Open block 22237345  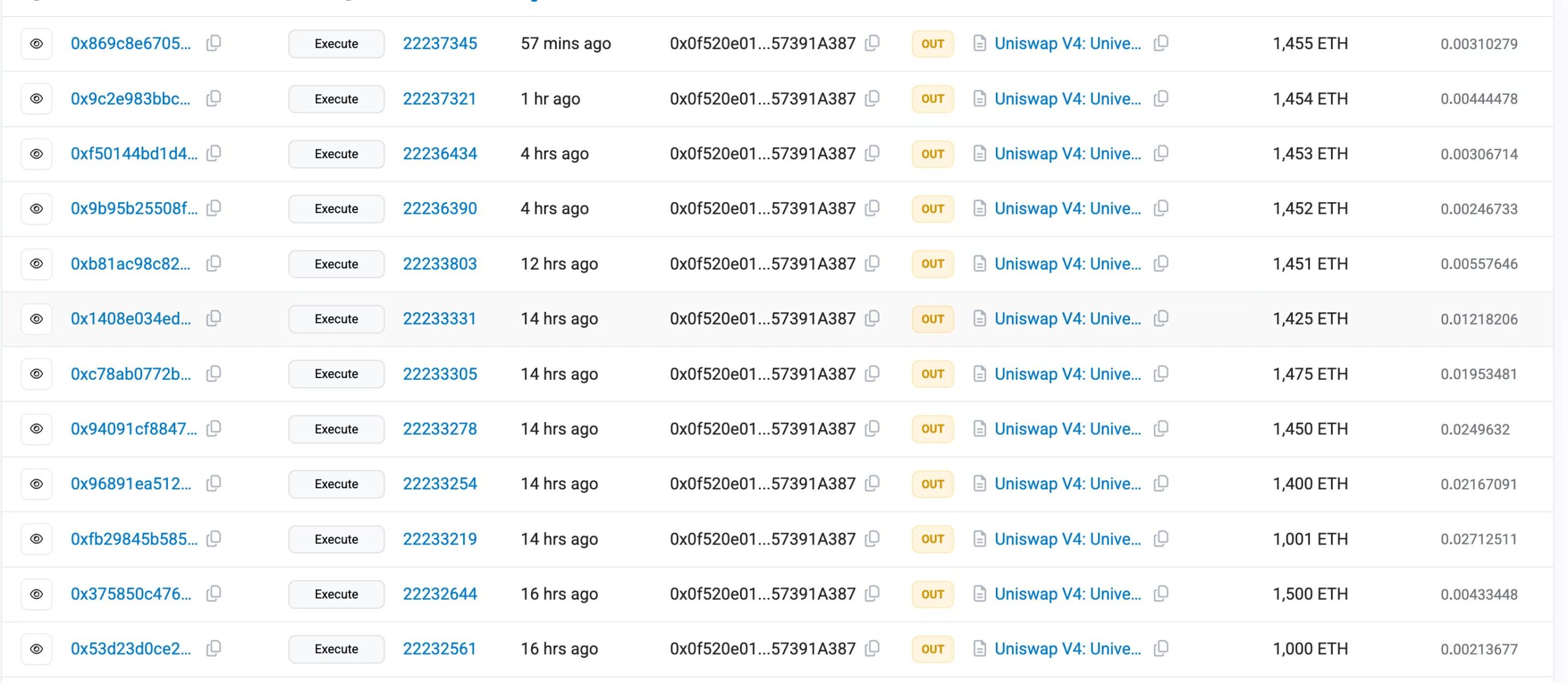pyautogui.click(x=440, y=43)
